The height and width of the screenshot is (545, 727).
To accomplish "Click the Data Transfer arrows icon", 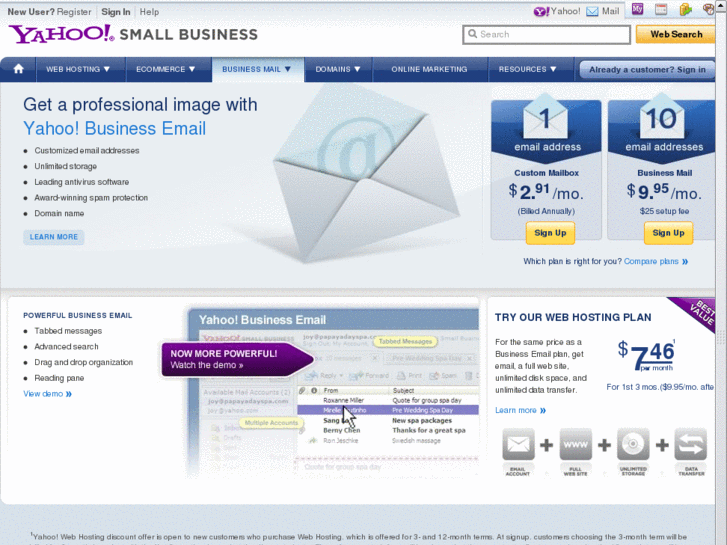I will (x=691, y=445).
